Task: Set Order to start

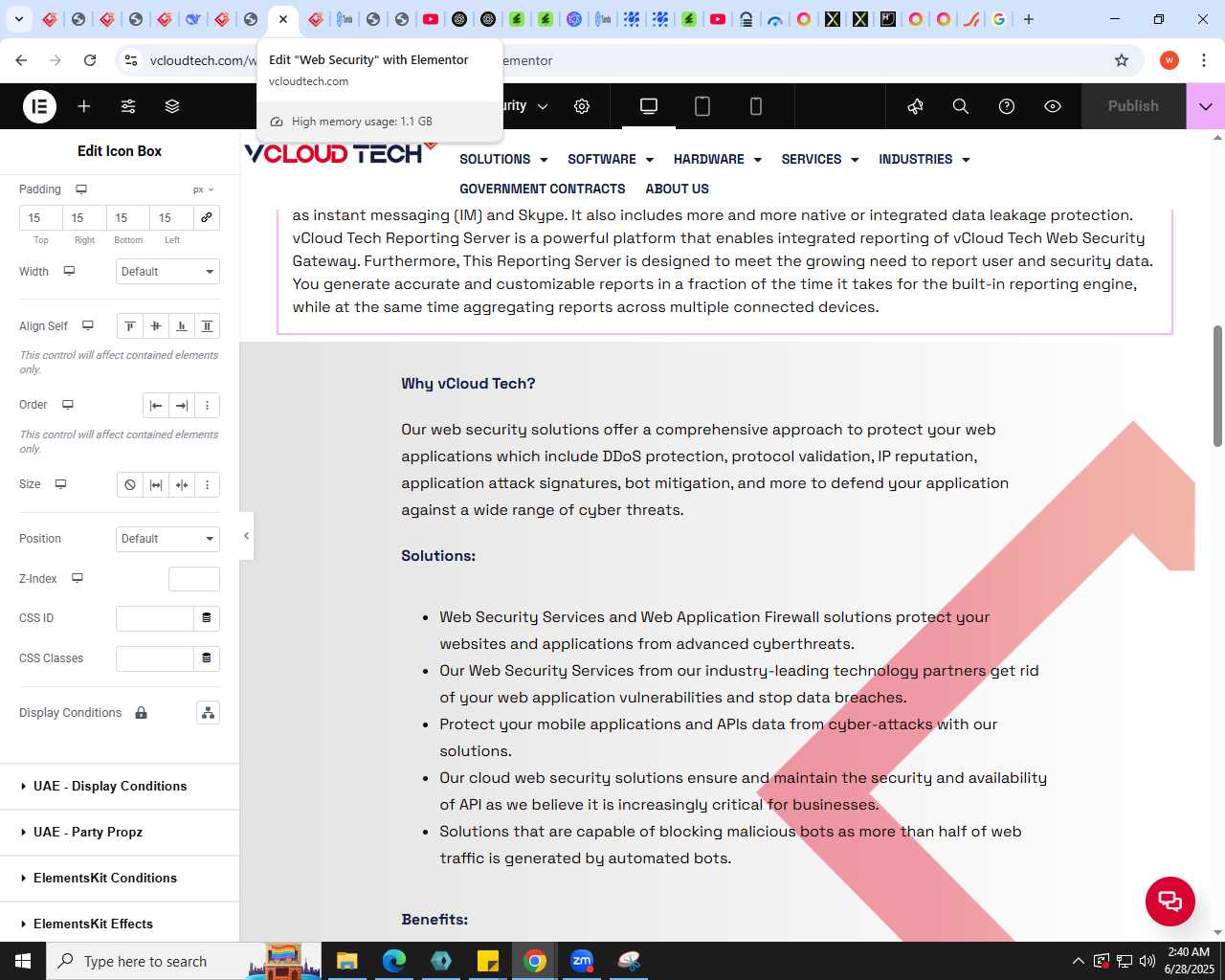Action: pos(156,406)
